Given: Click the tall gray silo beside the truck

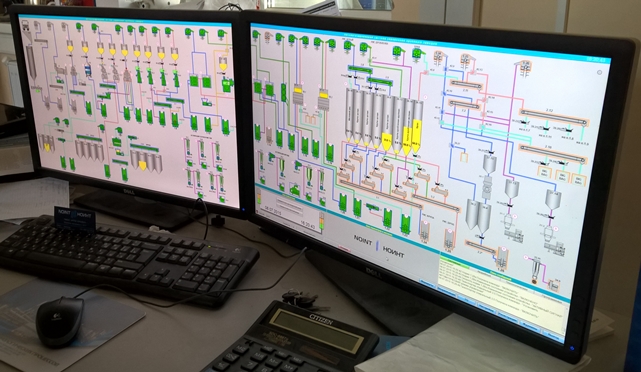Looking at the screenshot, I should click(31, 61).
